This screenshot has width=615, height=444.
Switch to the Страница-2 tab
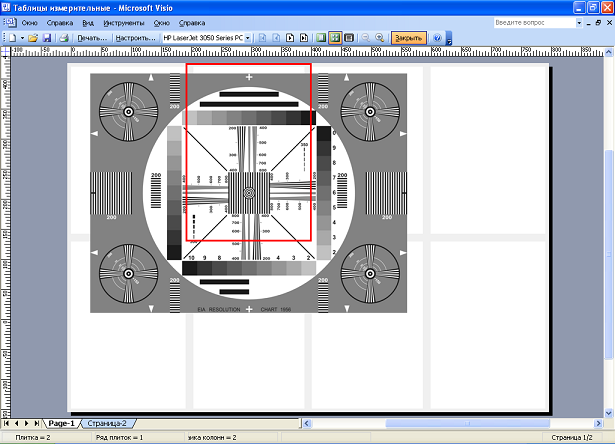tap(107, 423)
